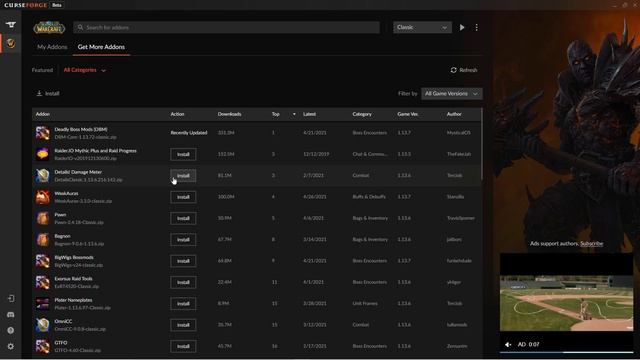Install the GTFO addon
The height and width of the screenshot is (360, 640).
click(x=183, y=346)
